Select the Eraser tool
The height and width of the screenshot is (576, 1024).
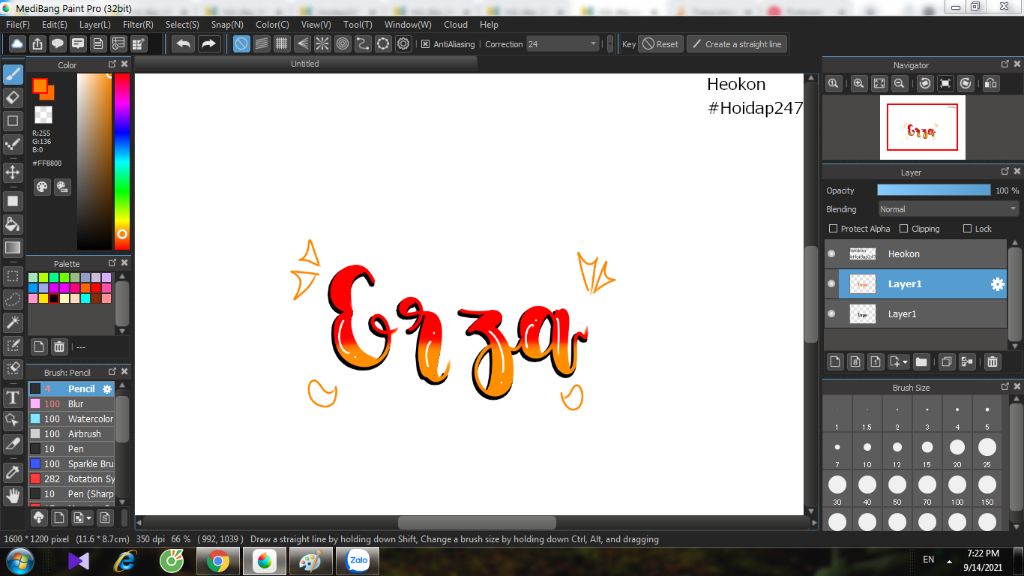(x=13, y=97)
